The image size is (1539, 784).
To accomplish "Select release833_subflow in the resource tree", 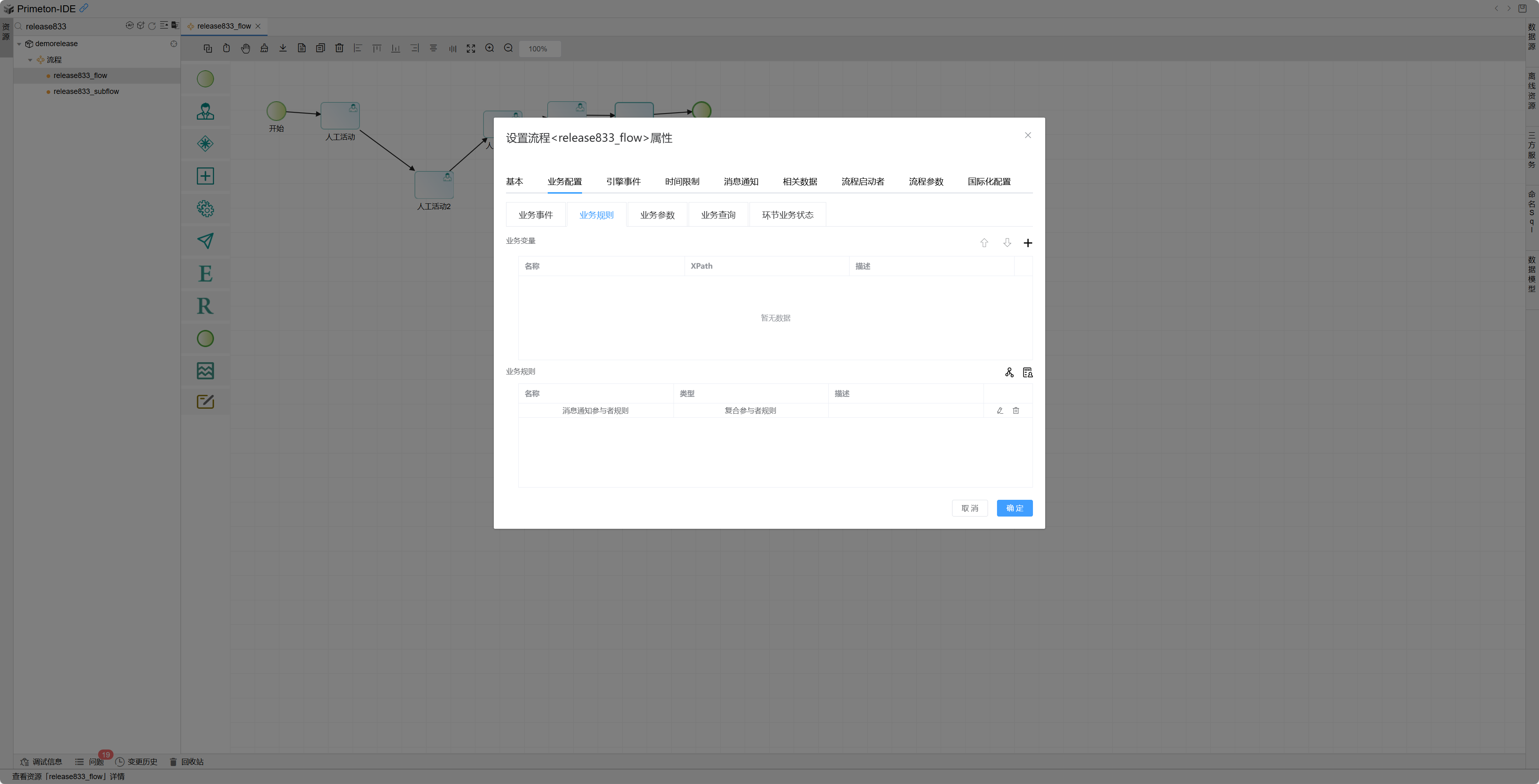I will tap(86, 91).
